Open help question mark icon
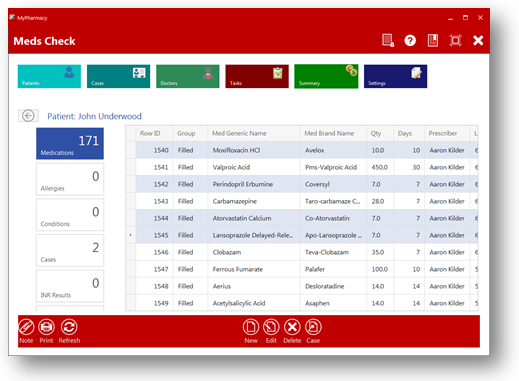This screenshot has height=381, width=519. tap(410, 41)
